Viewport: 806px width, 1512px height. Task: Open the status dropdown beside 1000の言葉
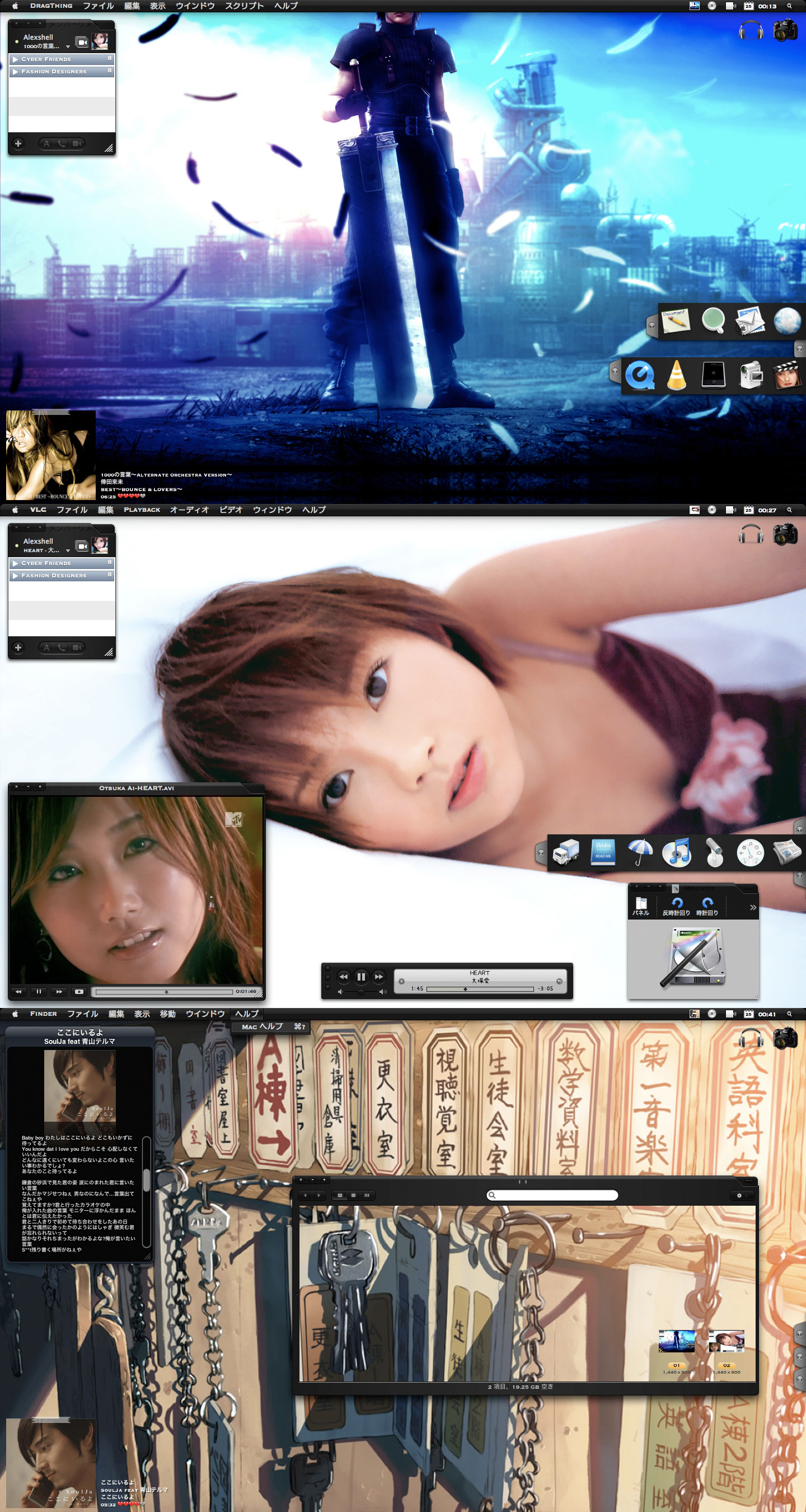pos(68,46)
